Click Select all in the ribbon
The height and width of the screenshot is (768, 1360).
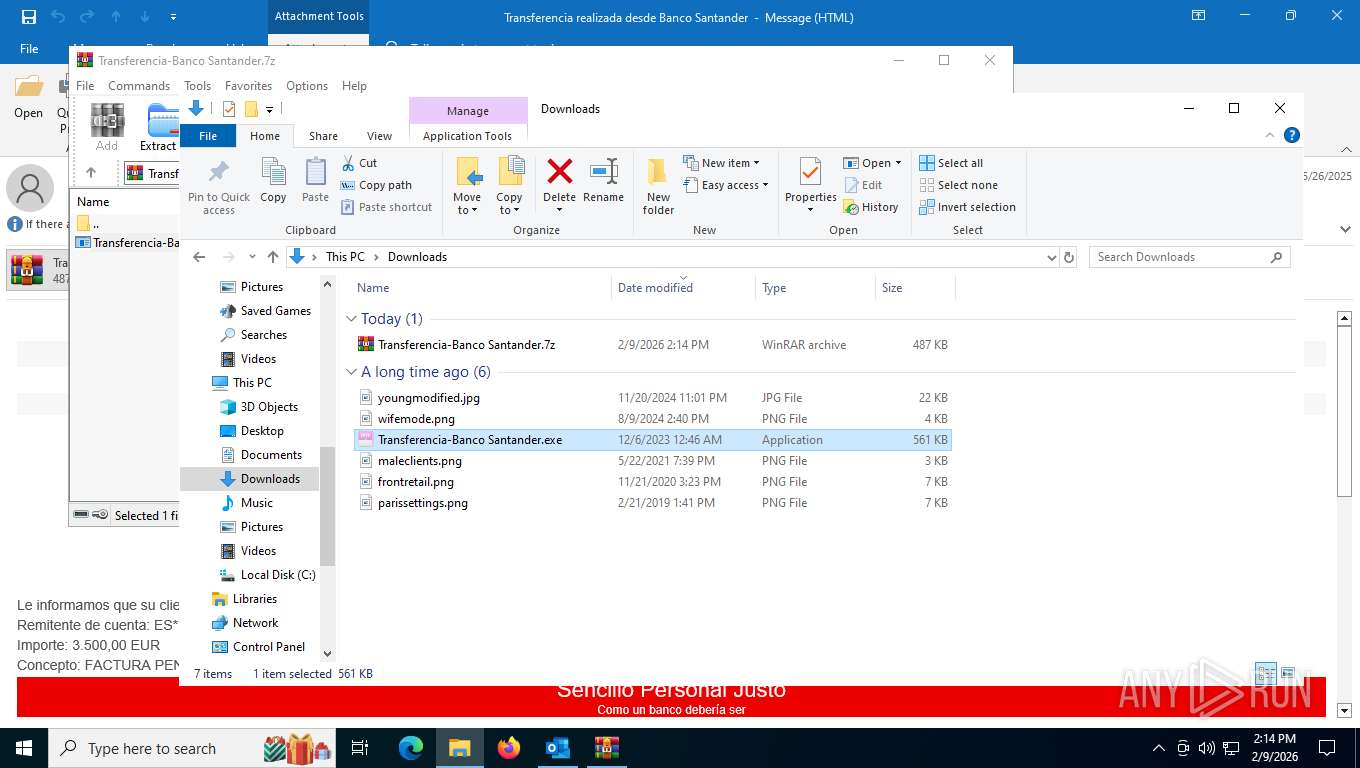(951, 163)
